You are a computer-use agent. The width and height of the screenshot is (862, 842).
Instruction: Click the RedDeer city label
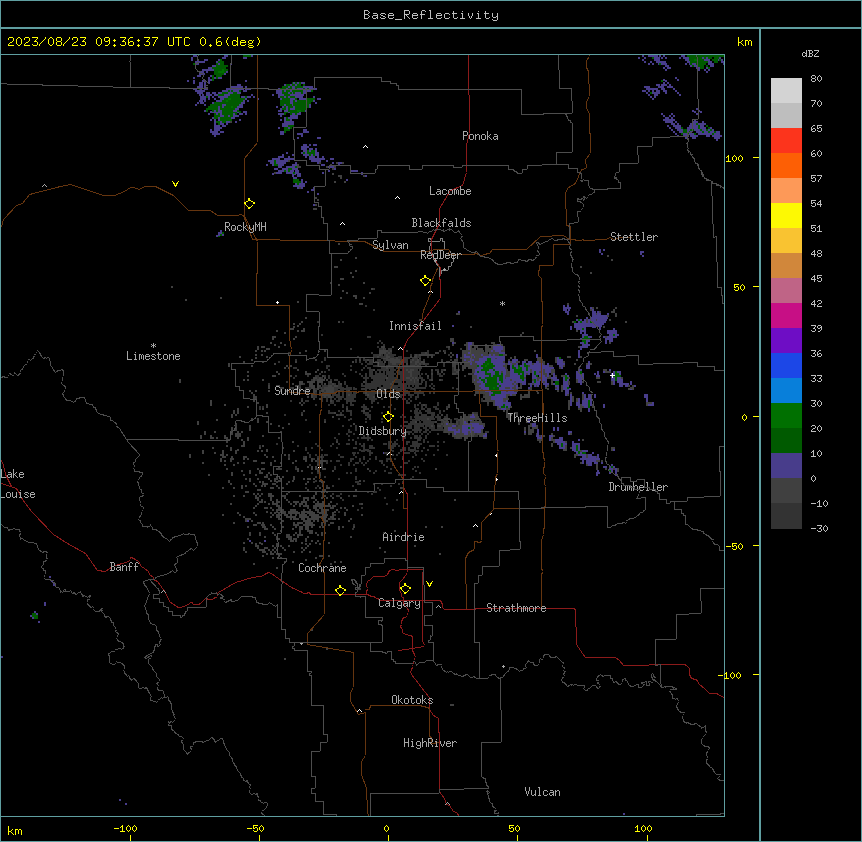tap(440, 255)
